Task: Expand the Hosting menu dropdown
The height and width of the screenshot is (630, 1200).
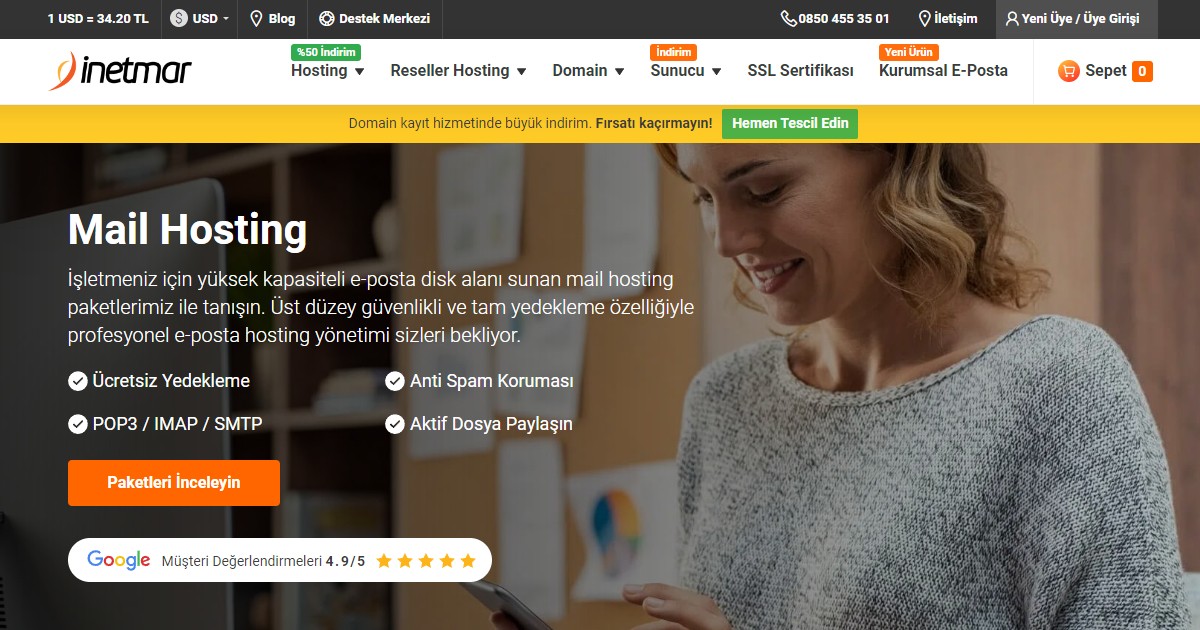Action: click(x=359, y=71)
